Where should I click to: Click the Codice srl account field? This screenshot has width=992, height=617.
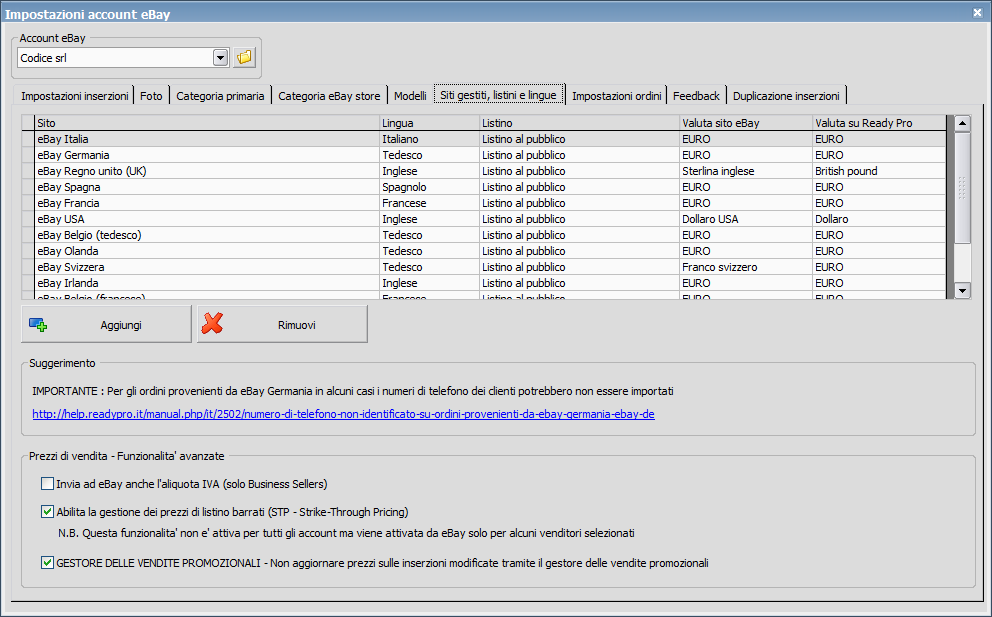click(x=115, y=58)
